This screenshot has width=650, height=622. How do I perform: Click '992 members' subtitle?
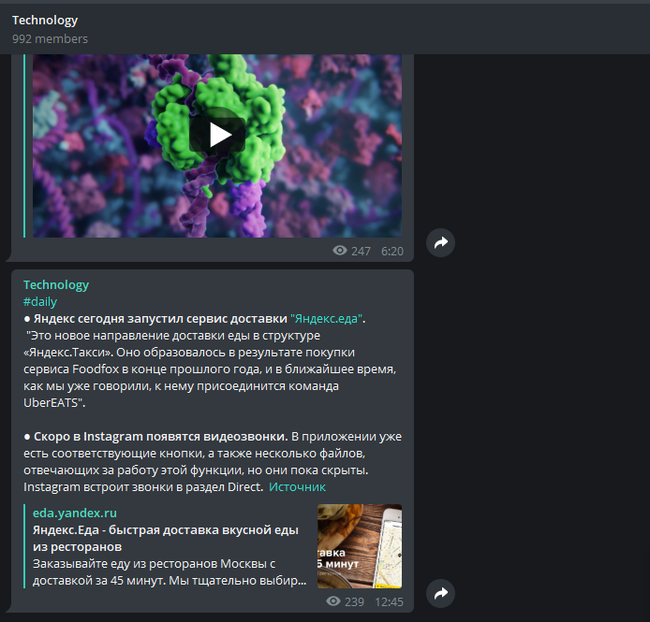50,39
